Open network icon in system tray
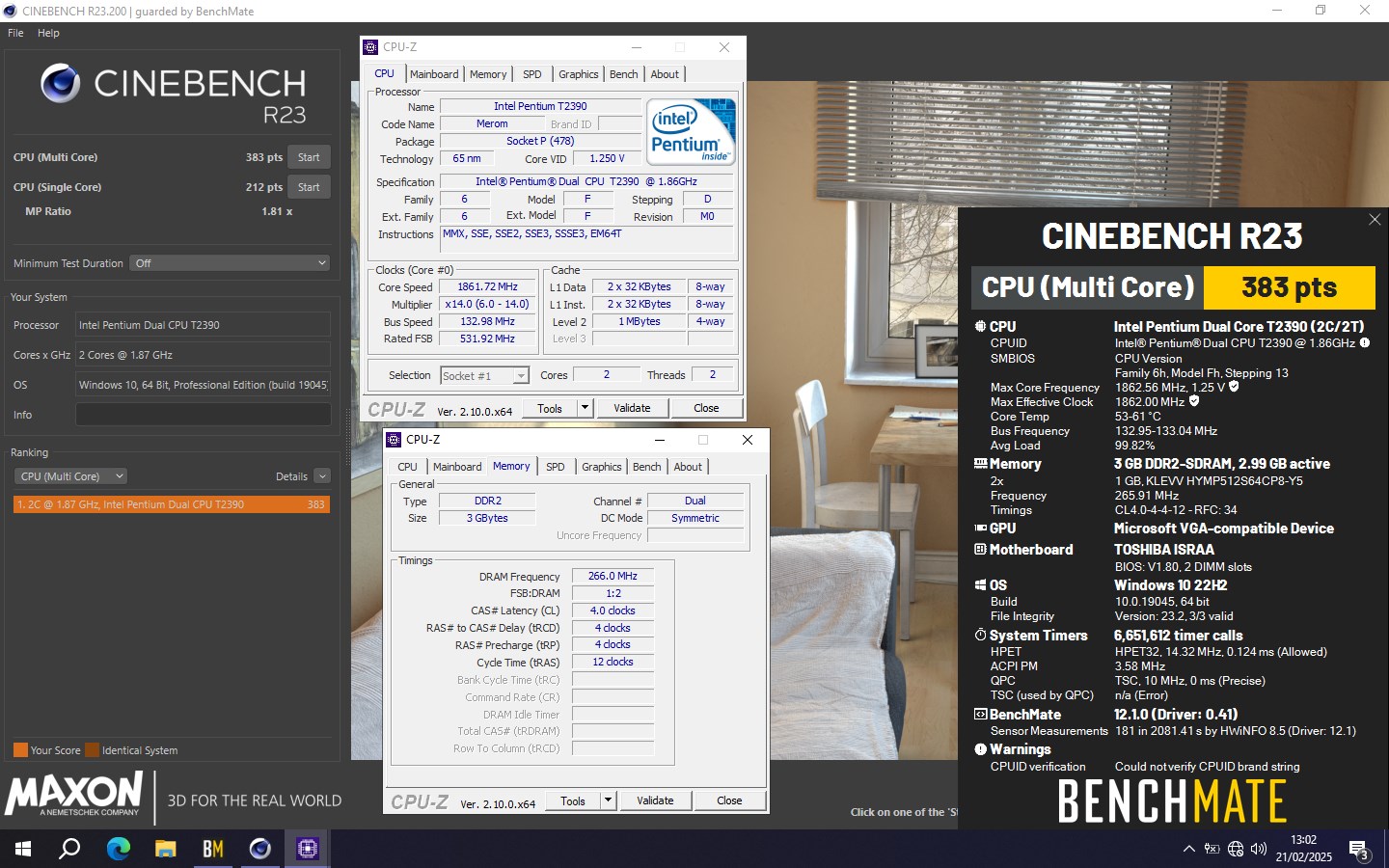The image size is (1389, 868). (x=1236, y=849)
